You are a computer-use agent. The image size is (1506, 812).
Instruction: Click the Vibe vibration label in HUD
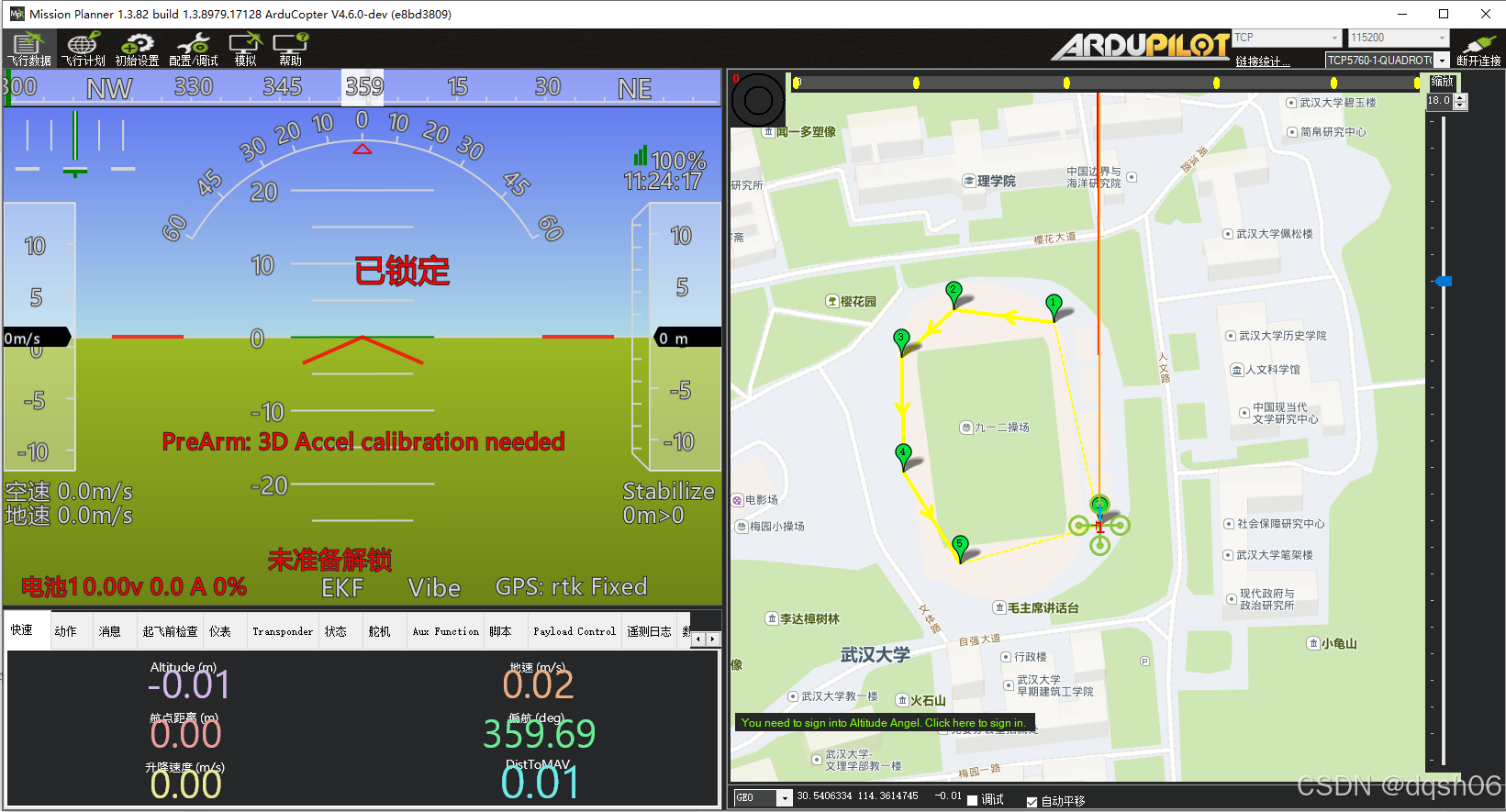(x=434, y=588)
